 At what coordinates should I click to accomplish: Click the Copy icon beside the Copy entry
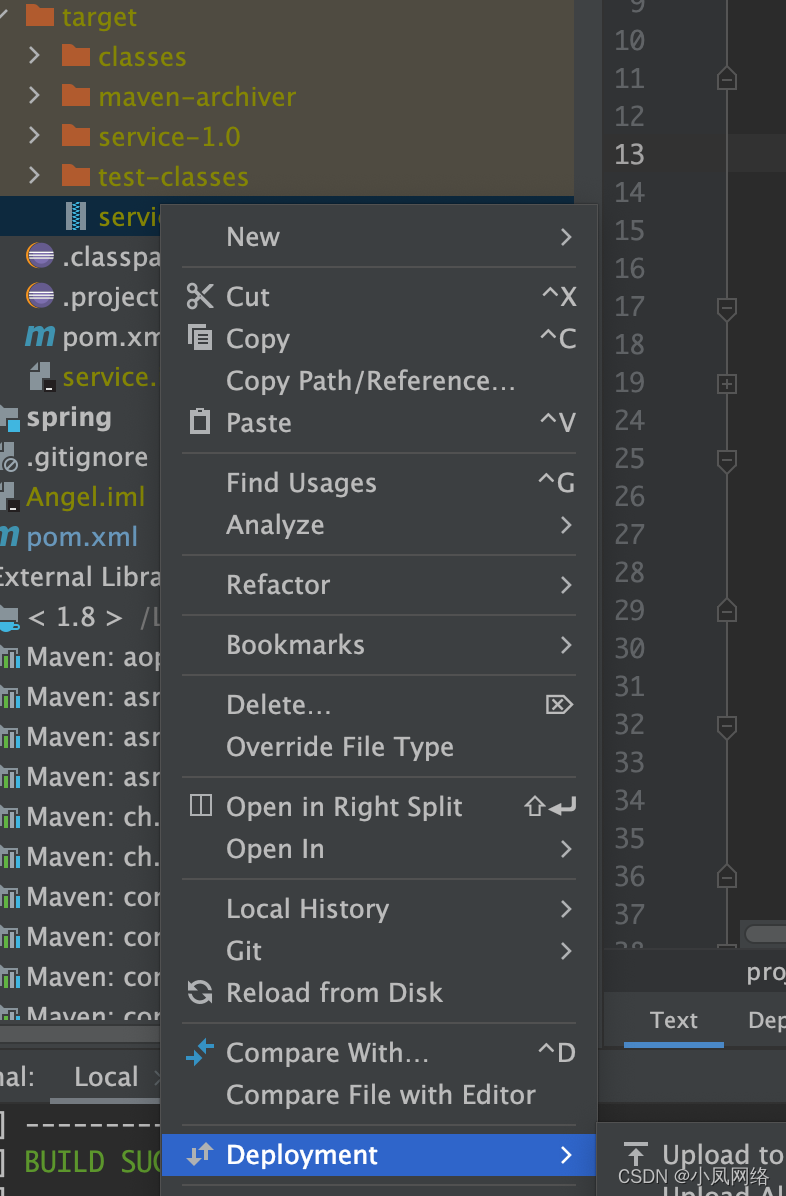200,338
